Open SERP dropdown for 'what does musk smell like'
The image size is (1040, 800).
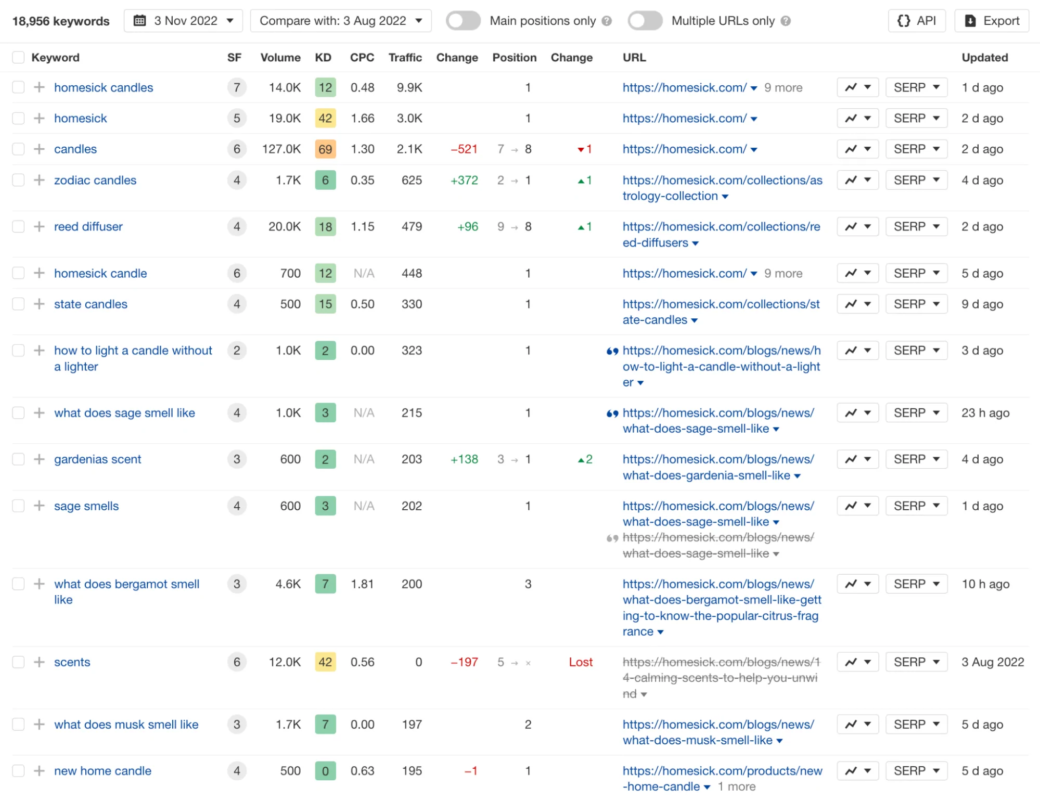click(x=916, y=724)
